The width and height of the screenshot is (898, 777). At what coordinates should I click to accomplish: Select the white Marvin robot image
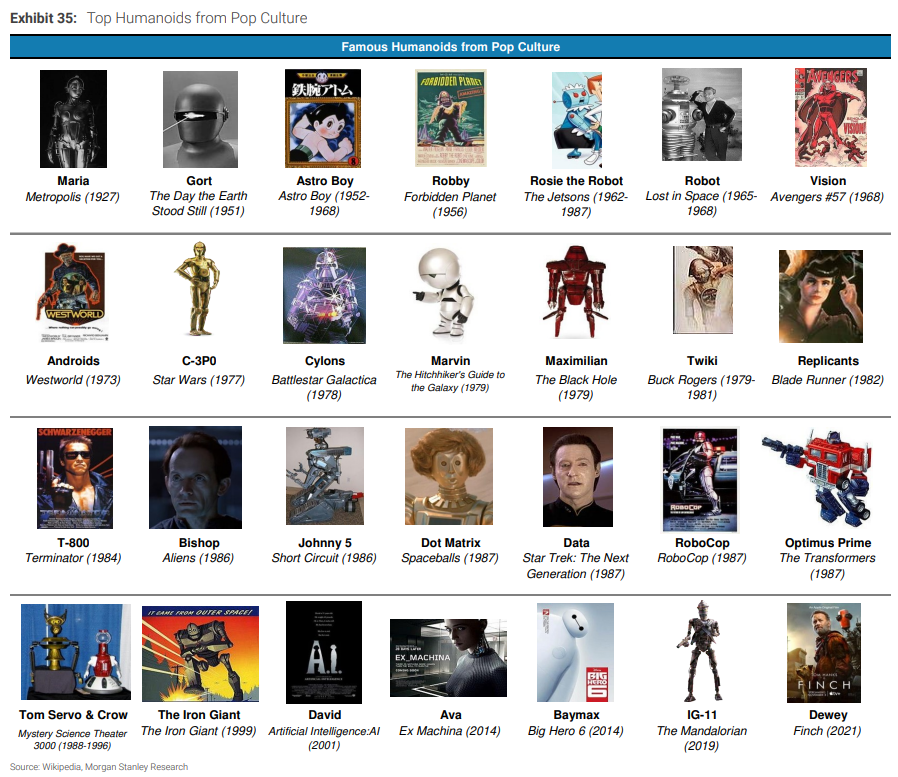coord(444,293)
